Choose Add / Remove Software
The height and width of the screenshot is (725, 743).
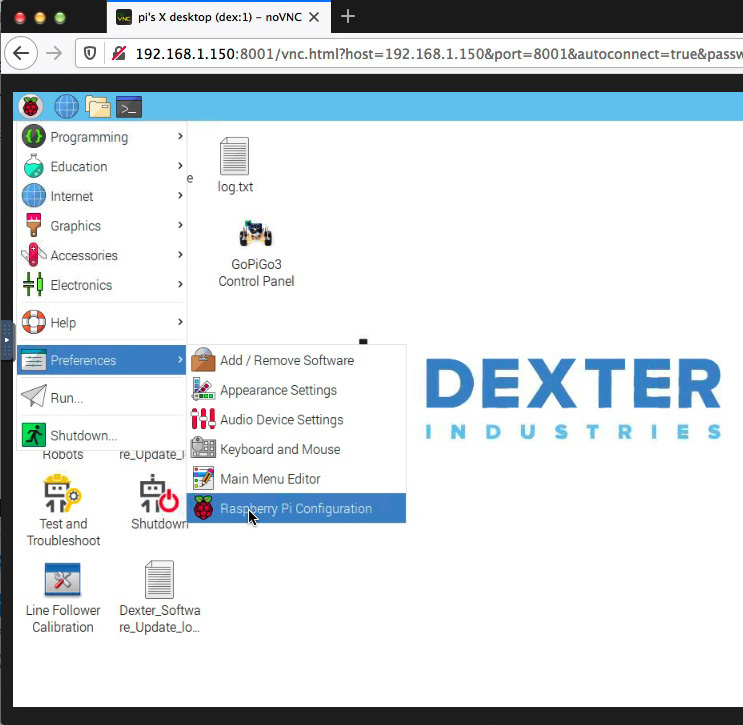pyautogui.click(x=287, y=360)
